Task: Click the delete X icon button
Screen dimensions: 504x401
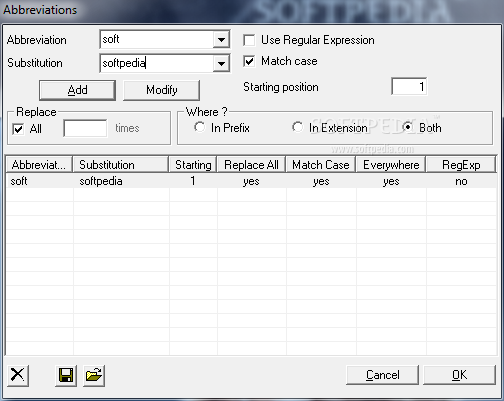Action: tap(18, 375)
